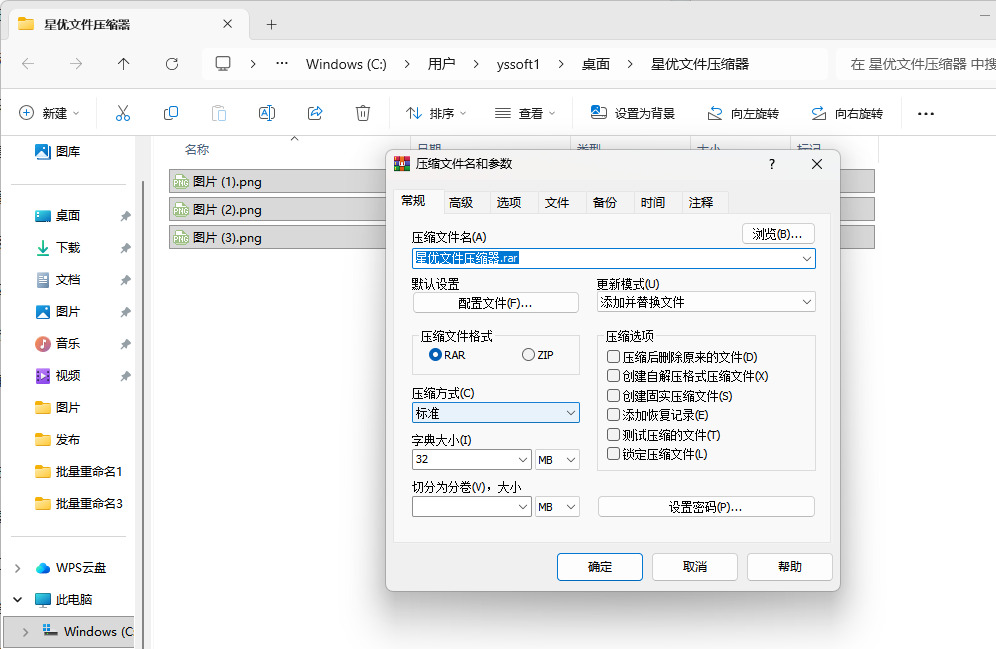Open the address bar ellipsis breadcrumb menu
996x649 pixels.
point(282,64)
